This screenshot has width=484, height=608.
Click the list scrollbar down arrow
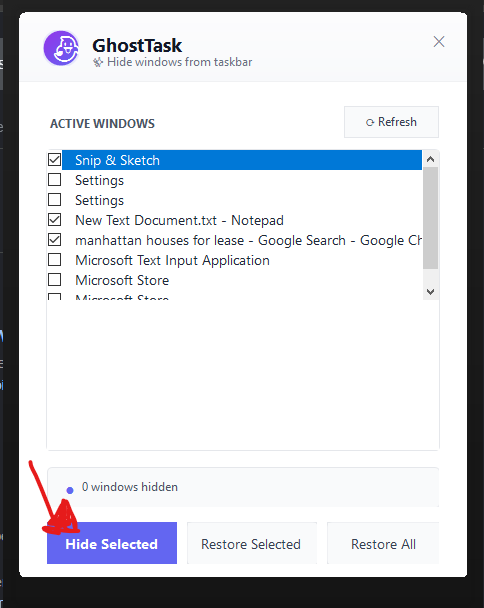coord(430,292)
